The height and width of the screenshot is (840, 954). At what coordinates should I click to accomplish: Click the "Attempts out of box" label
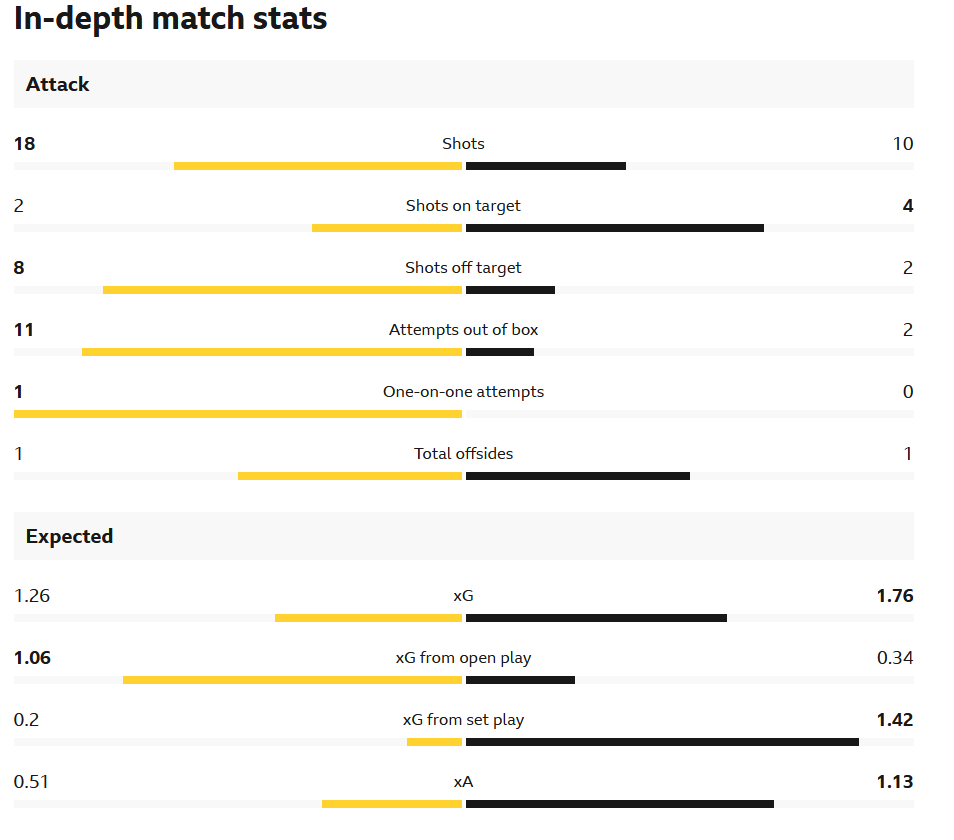click(463, 330)
